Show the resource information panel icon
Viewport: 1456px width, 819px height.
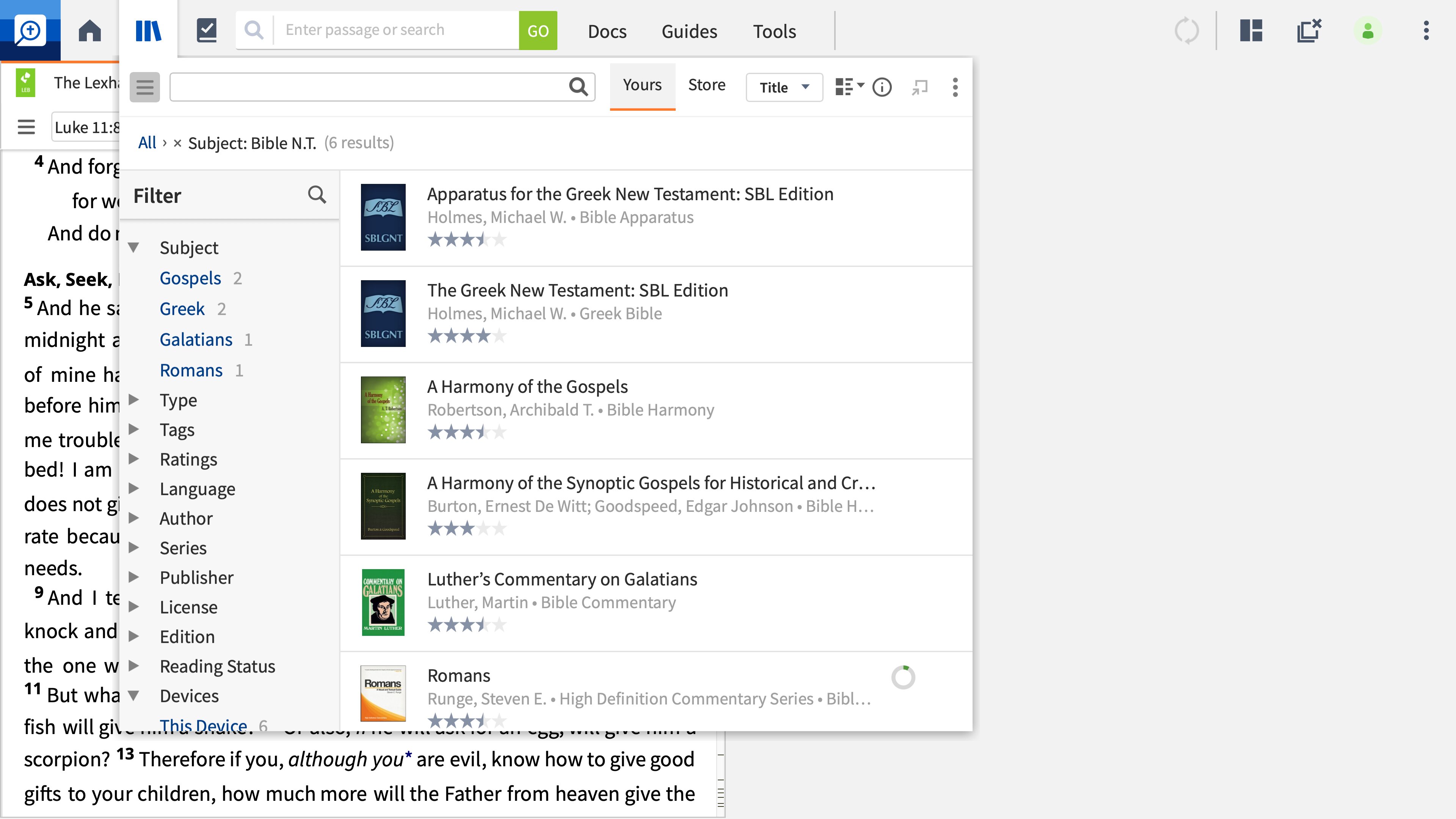pyautogui.click(x=882, y=87)
